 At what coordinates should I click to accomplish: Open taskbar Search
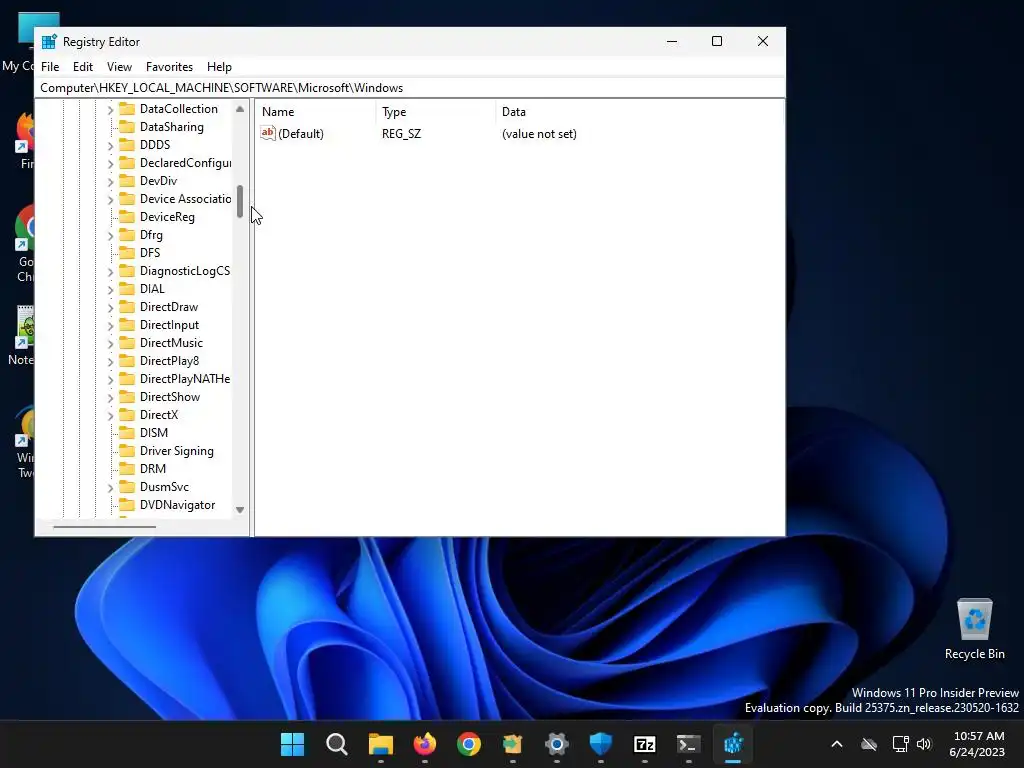(336, 744)
